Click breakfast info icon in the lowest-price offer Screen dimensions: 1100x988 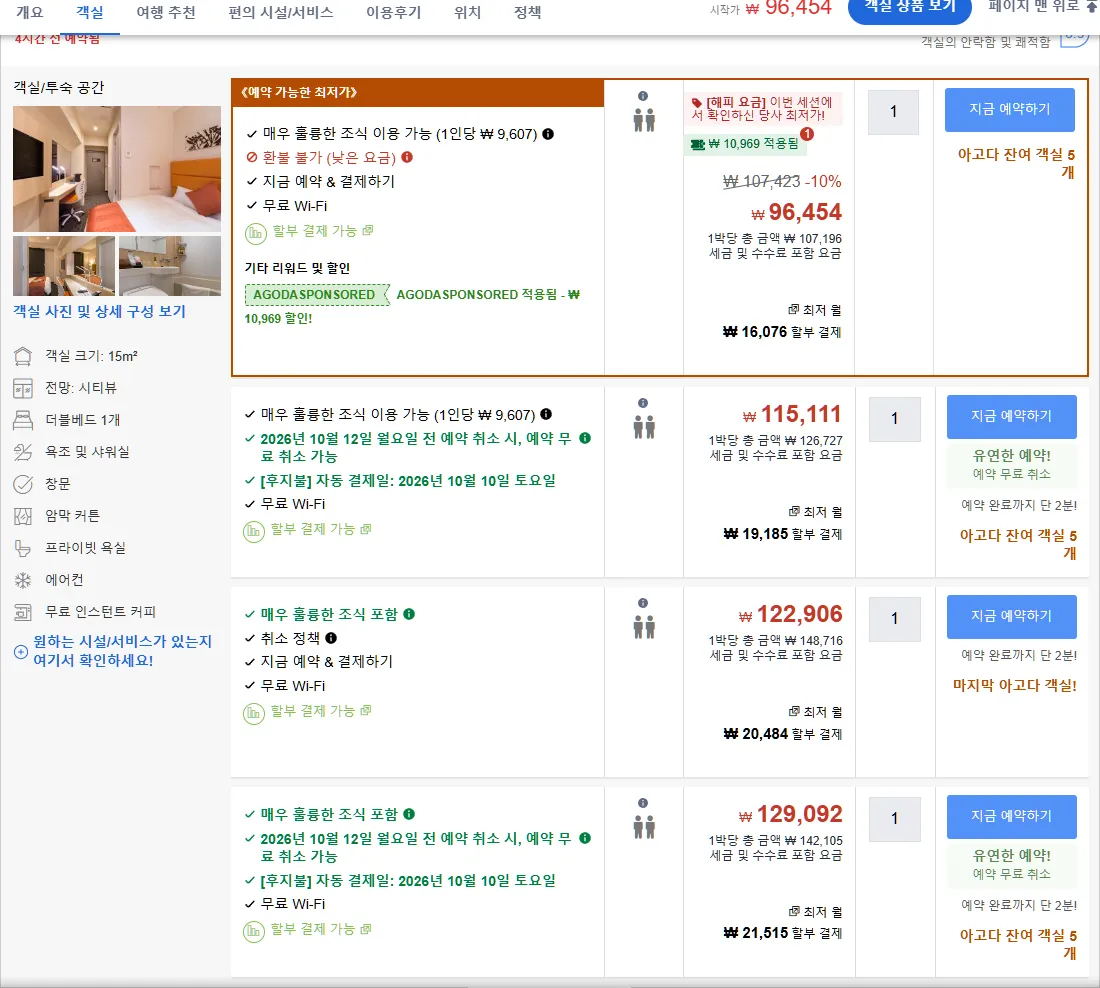pos(548,133)
